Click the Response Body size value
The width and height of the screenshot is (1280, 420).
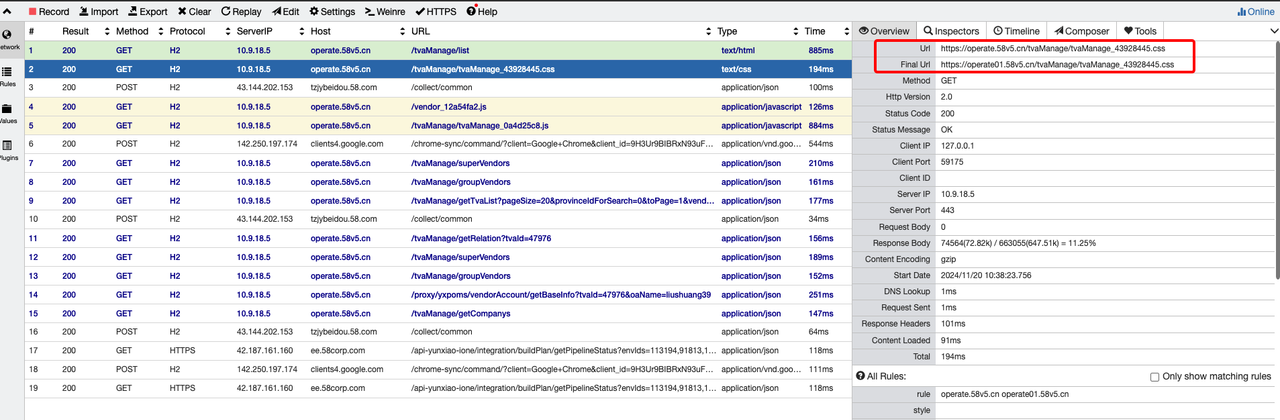point(1019,243)
